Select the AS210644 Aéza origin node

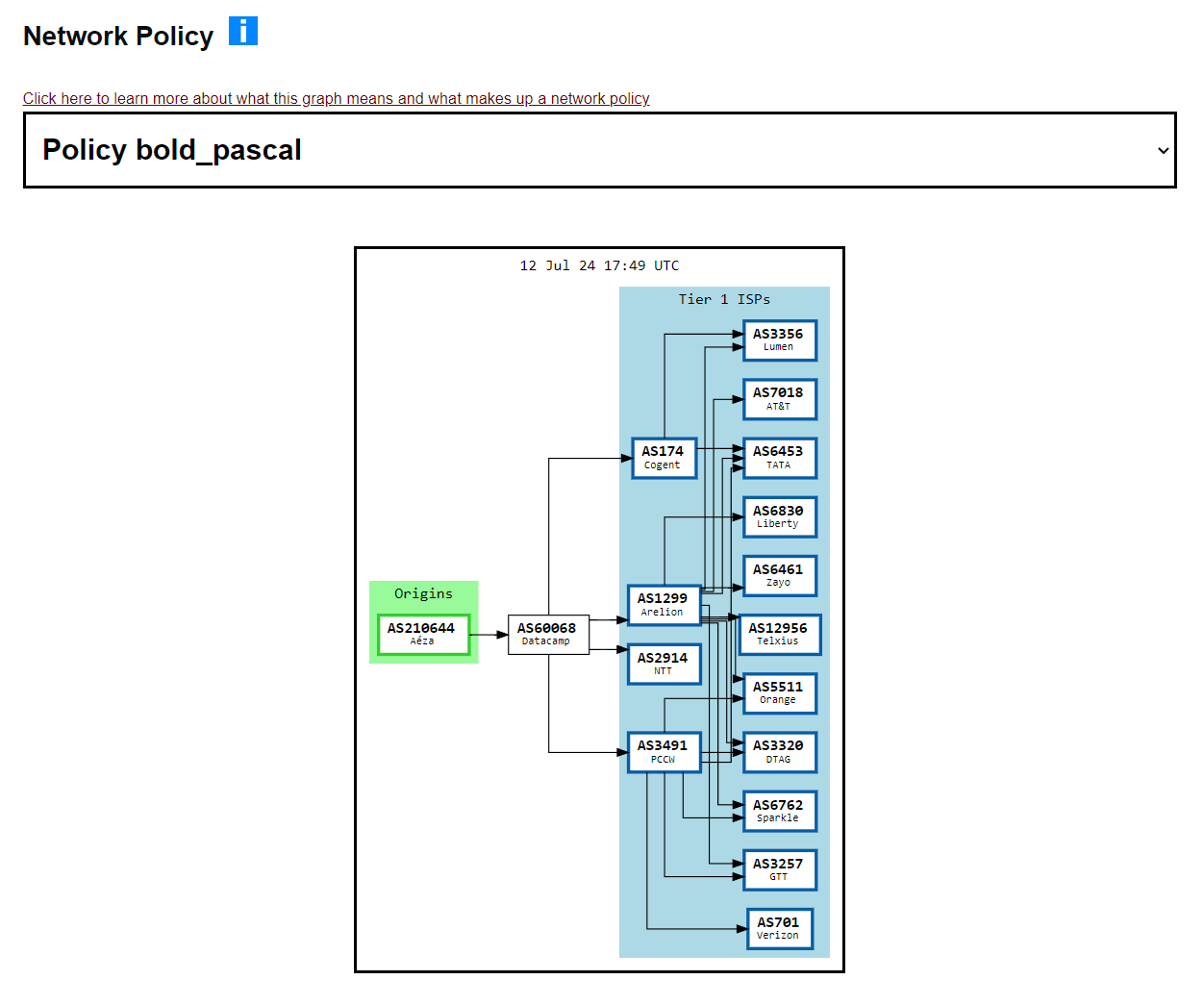pos(423,635)
